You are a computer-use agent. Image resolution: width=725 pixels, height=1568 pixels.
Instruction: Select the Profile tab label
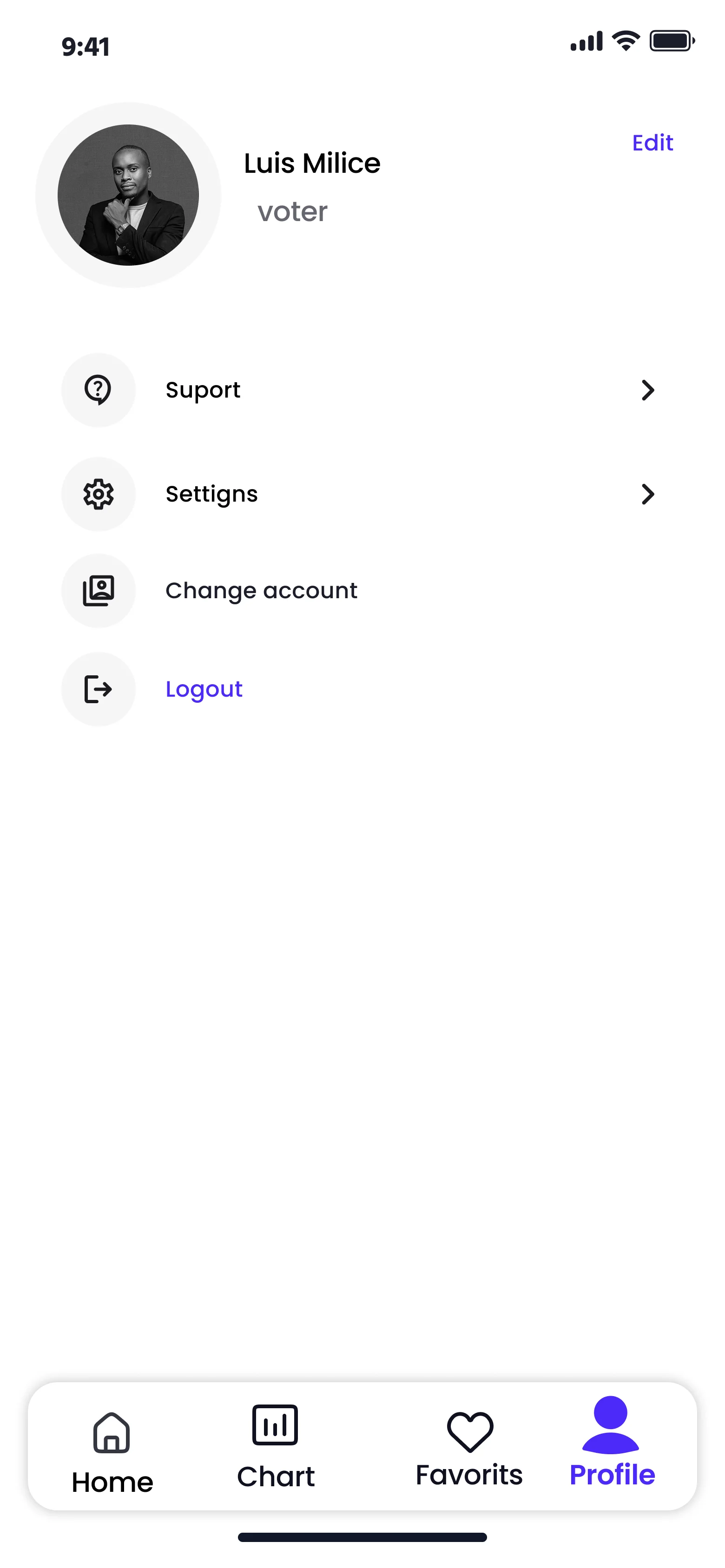612,1475
